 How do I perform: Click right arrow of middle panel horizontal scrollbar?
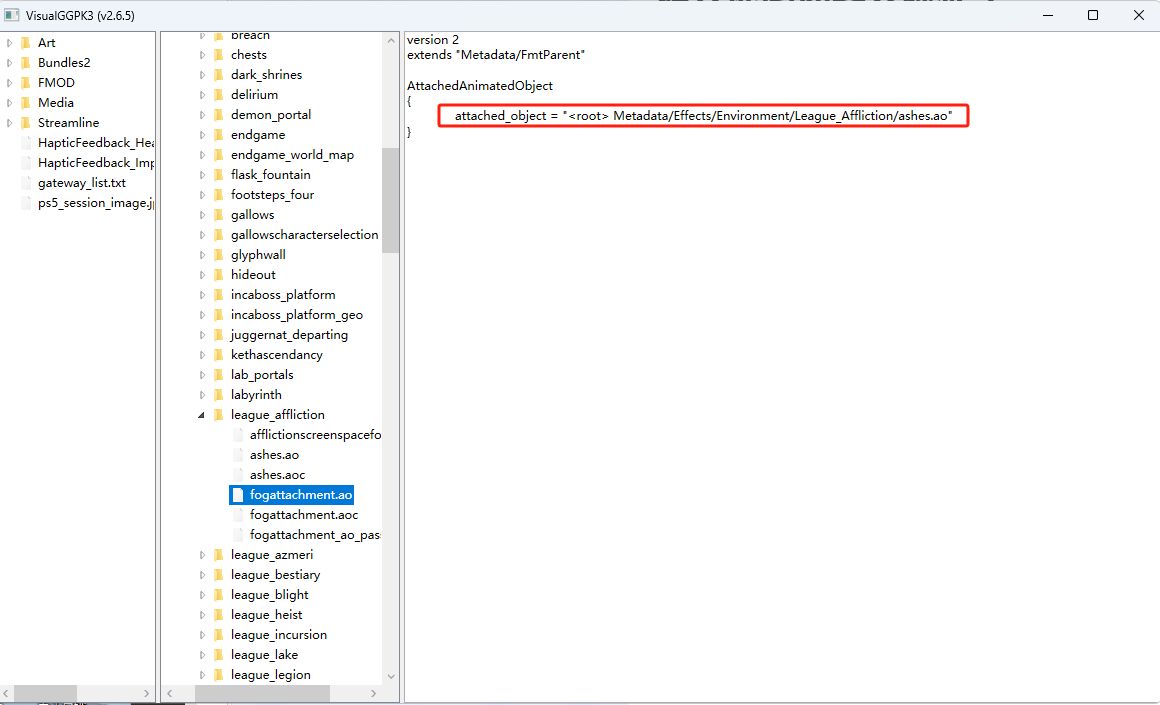point(390,693)
